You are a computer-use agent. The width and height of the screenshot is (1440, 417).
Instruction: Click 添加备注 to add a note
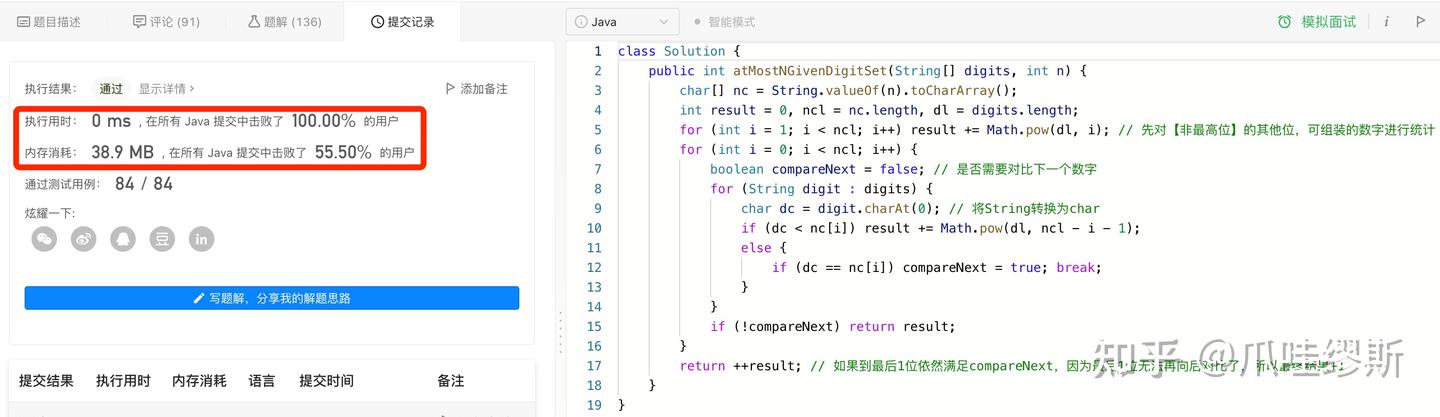click(x=476, y=88)
